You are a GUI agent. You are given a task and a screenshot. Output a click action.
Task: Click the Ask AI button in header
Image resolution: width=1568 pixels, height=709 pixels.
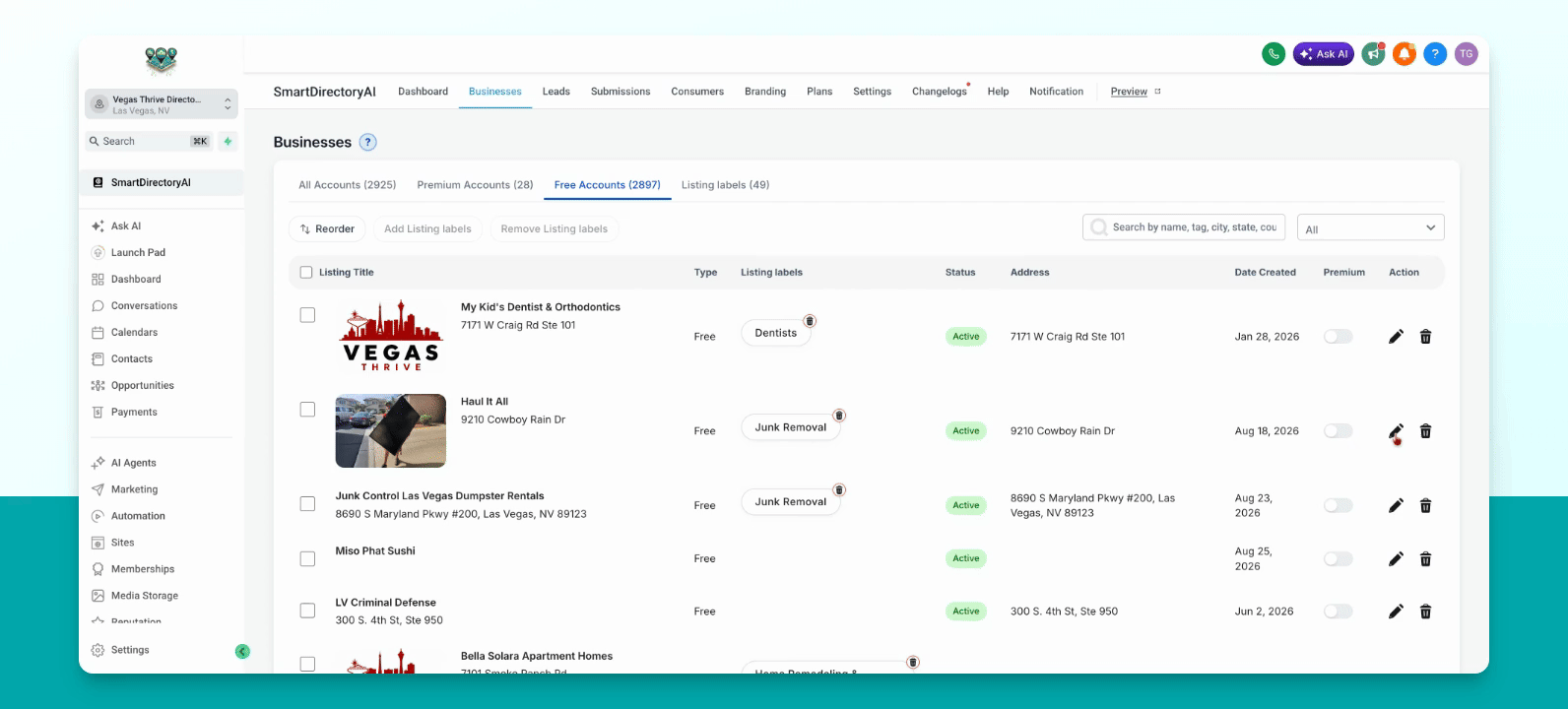pyautogui.click(x=1324, y=54)
